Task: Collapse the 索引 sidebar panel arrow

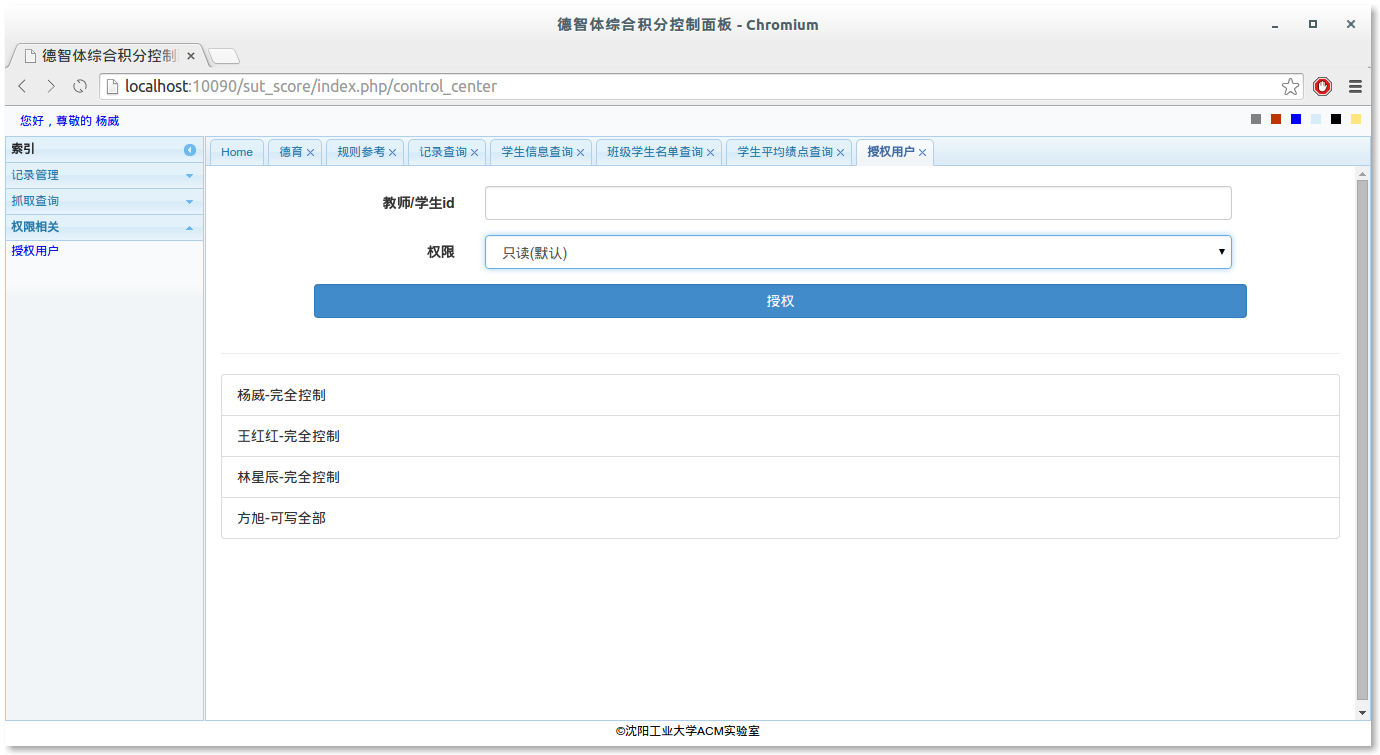Action: click(190, 149)
